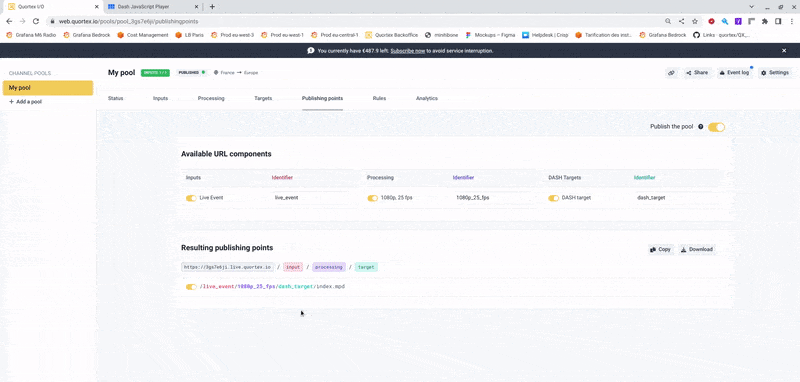Screen dimensions: 800x382
Task: Click the help icon beside Publish the pool
Action: (x=701, y=127)
